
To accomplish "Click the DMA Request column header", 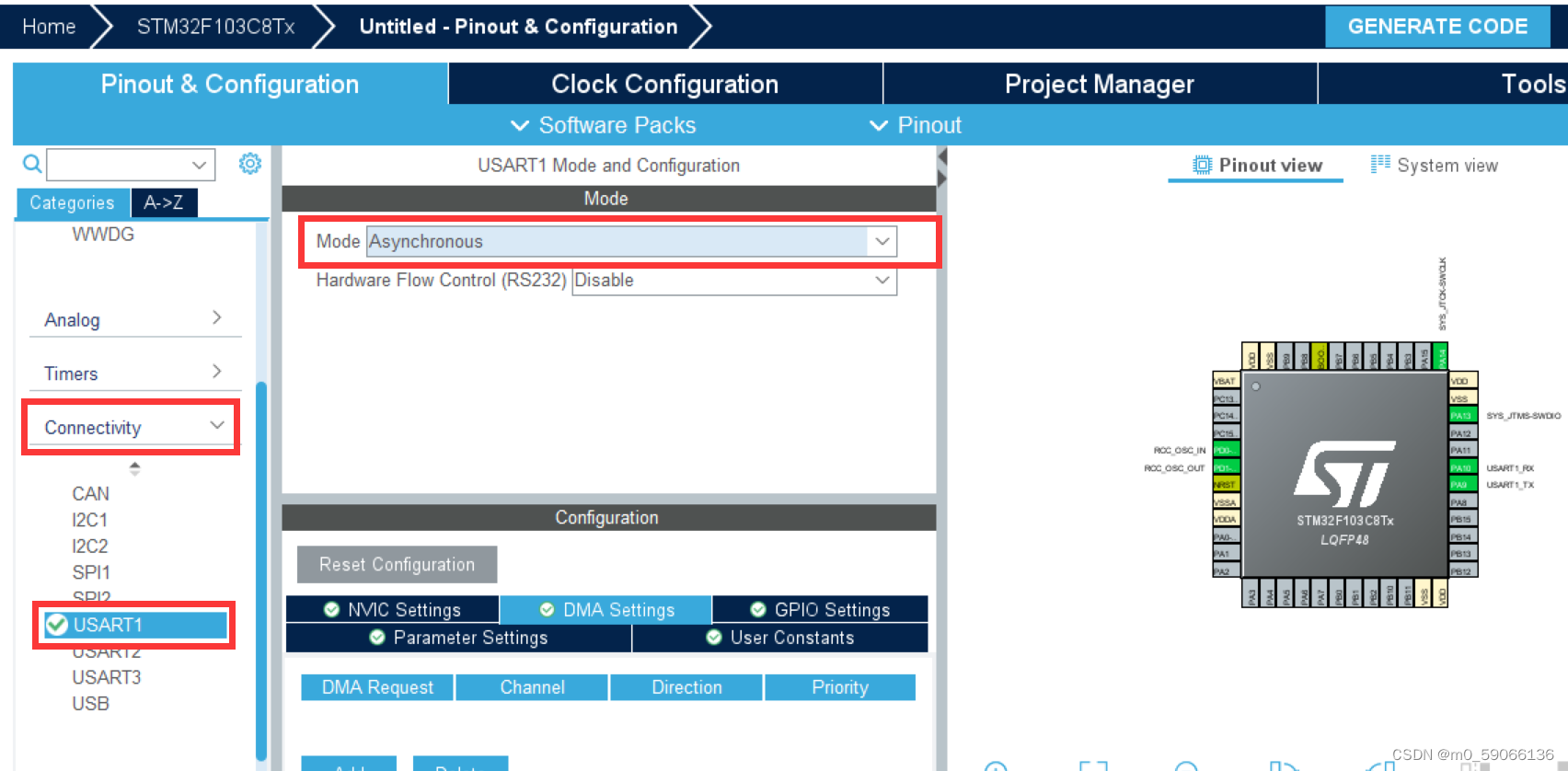I will click(x=377, y=687).
